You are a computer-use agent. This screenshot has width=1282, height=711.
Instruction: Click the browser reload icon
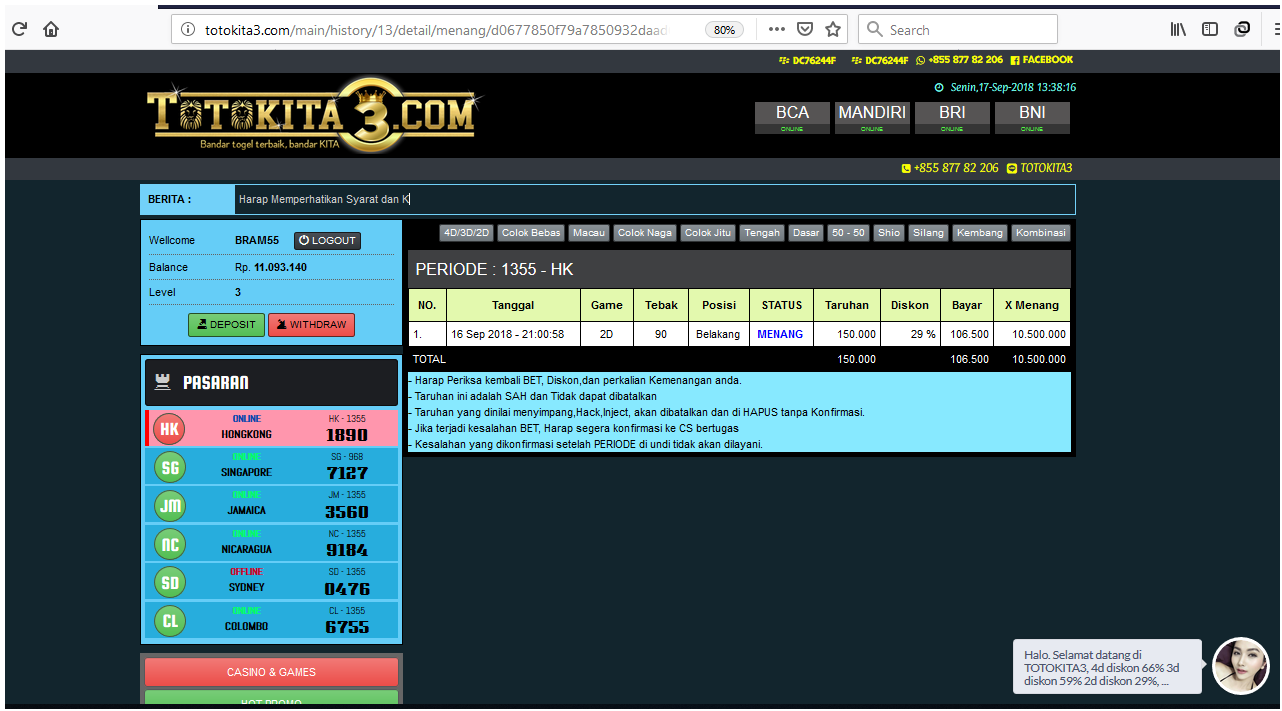(x=19, y=30)
